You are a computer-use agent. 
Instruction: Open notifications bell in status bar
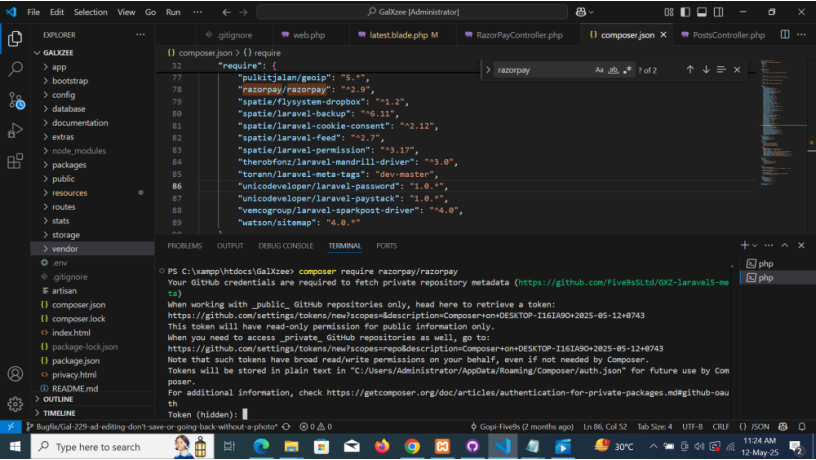pos(802,426)
